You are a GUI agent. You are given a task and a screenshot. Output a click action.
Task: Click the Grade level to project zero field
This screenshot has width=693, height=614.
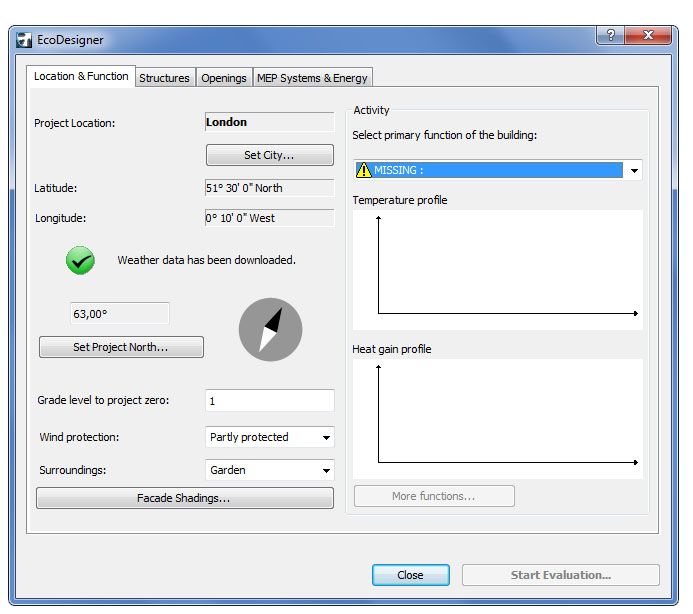(x=270, y=401)
